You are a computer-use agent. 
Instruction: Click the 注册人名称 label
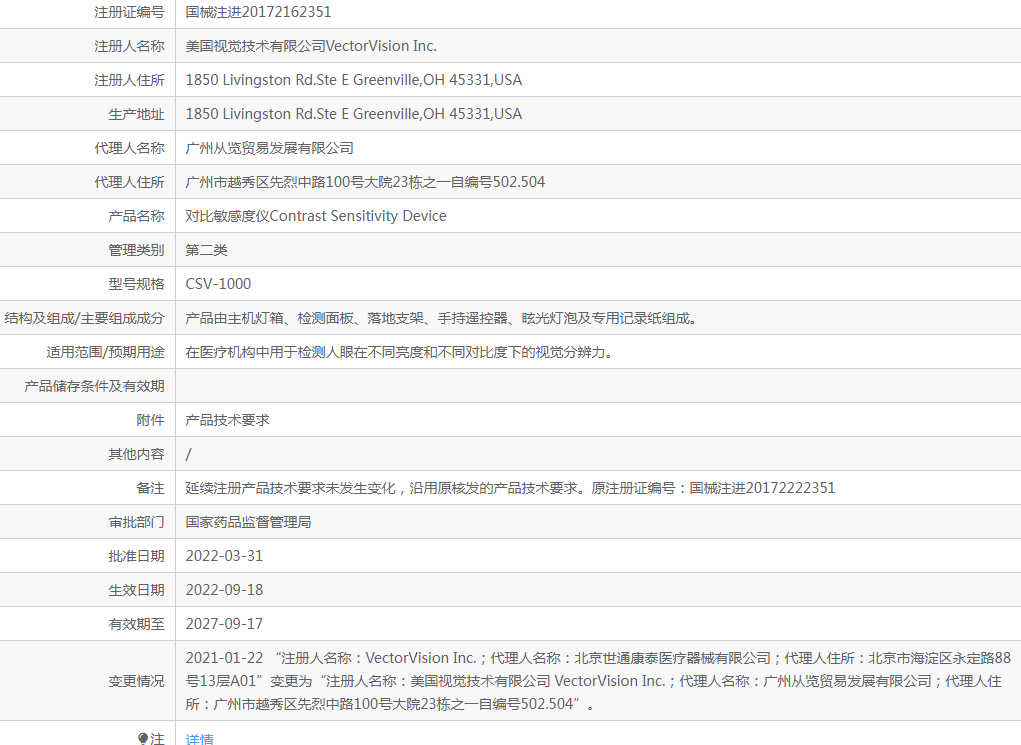tap(130, 46)
